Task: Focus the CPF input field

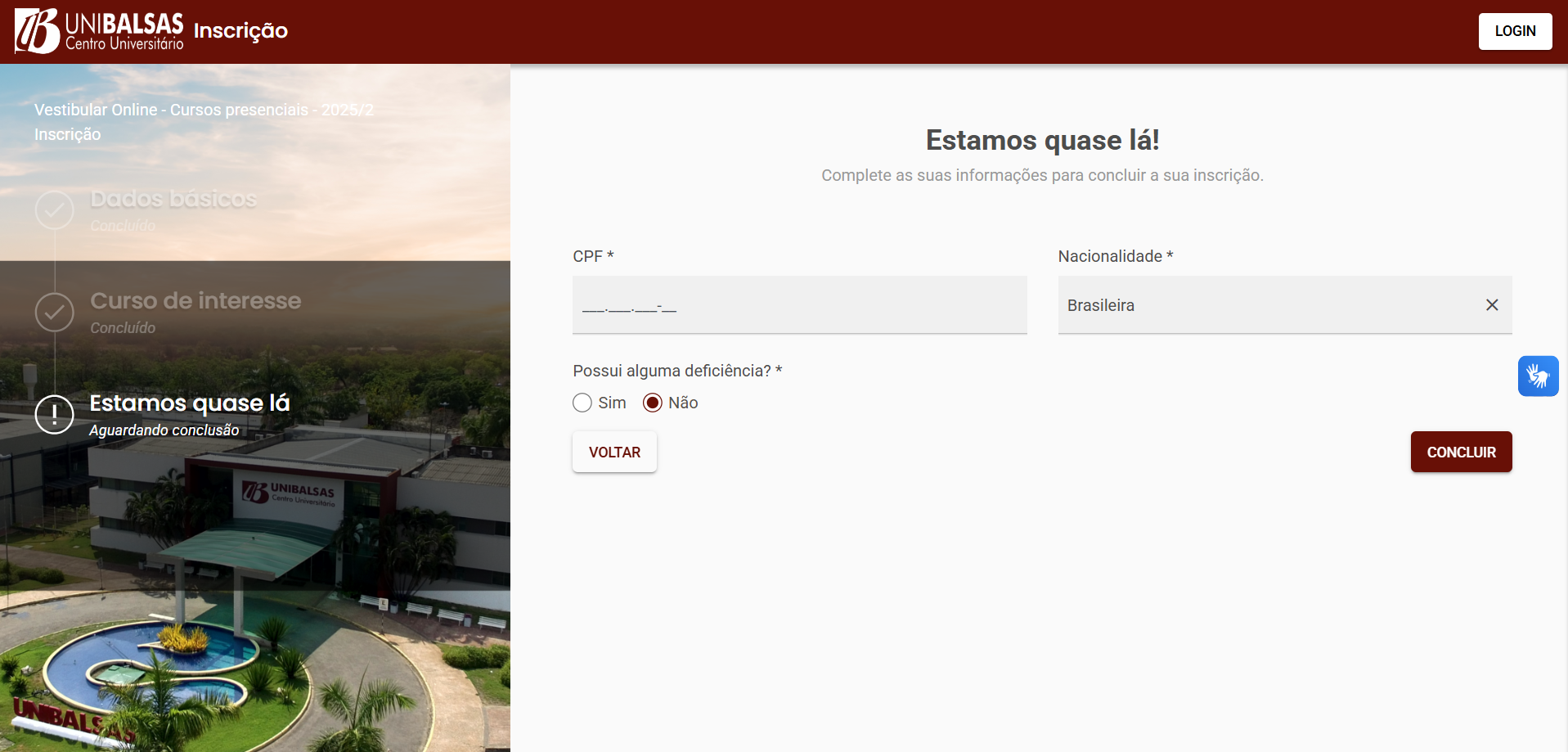Action: (x=799, y=305)
